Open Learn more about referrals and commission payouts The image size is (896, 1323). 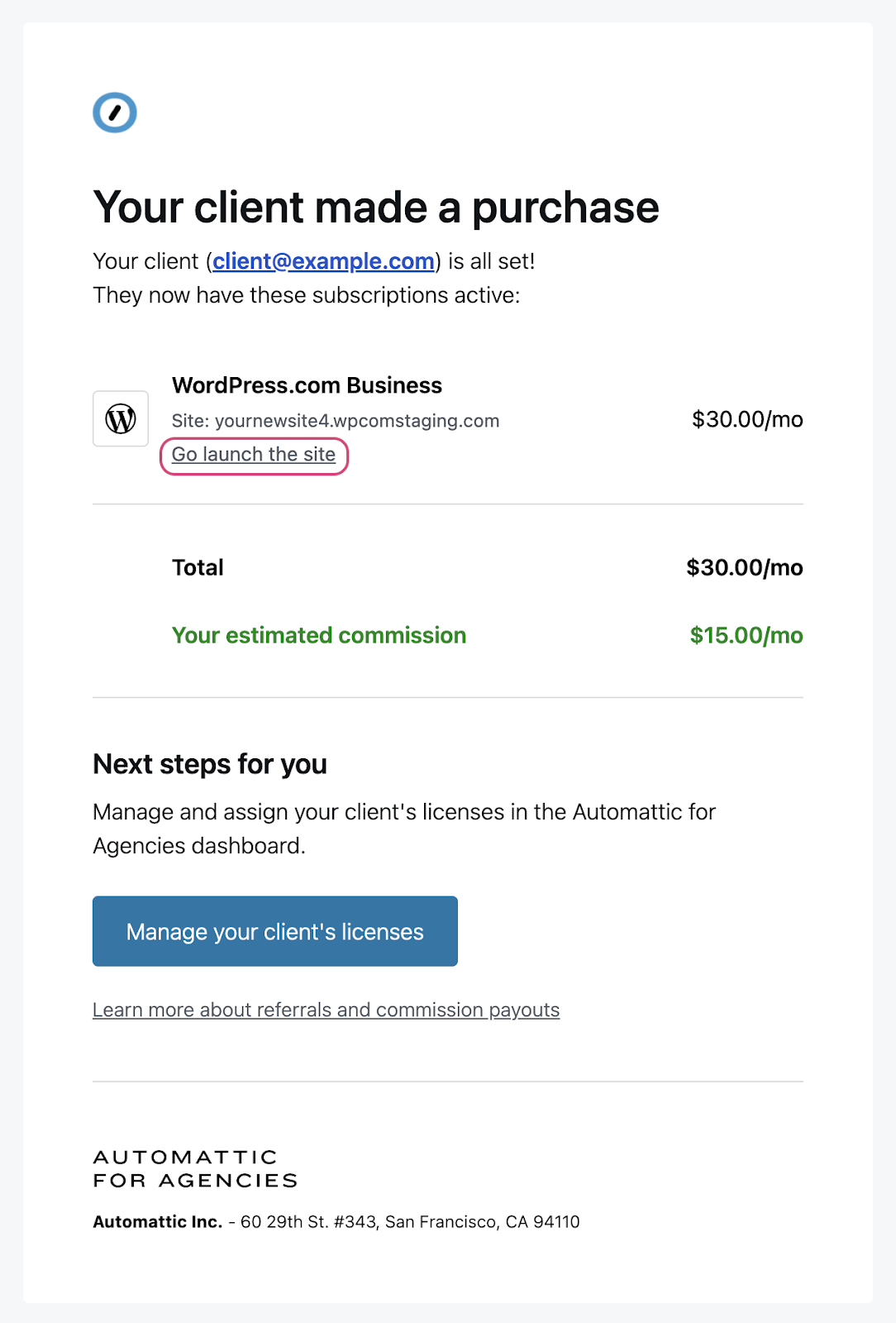pos(326,1010)
